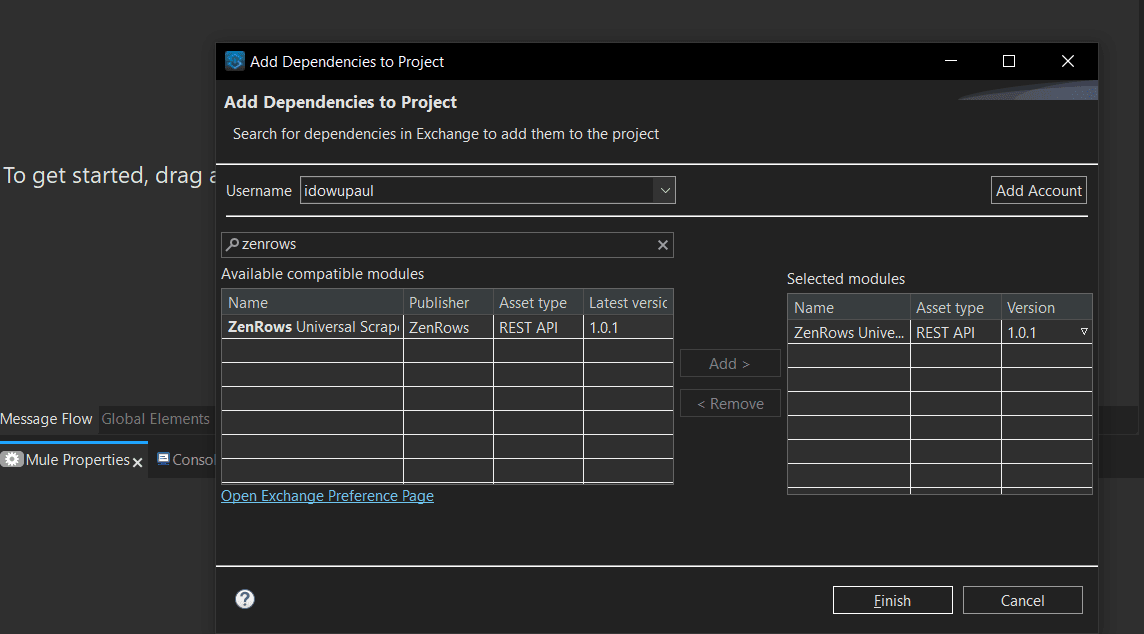1144x634 pixels.
Task: Click the Cancel button
Action: (x=1022, y=600)
